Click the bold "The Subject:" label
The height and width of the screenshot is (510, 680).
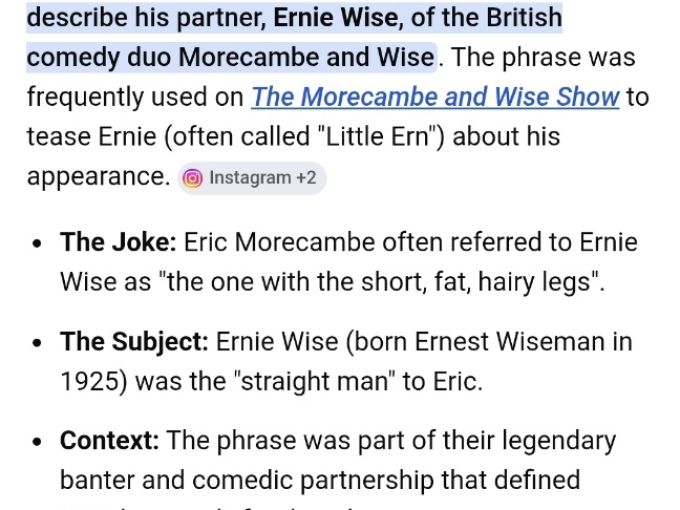click(134, 342)
